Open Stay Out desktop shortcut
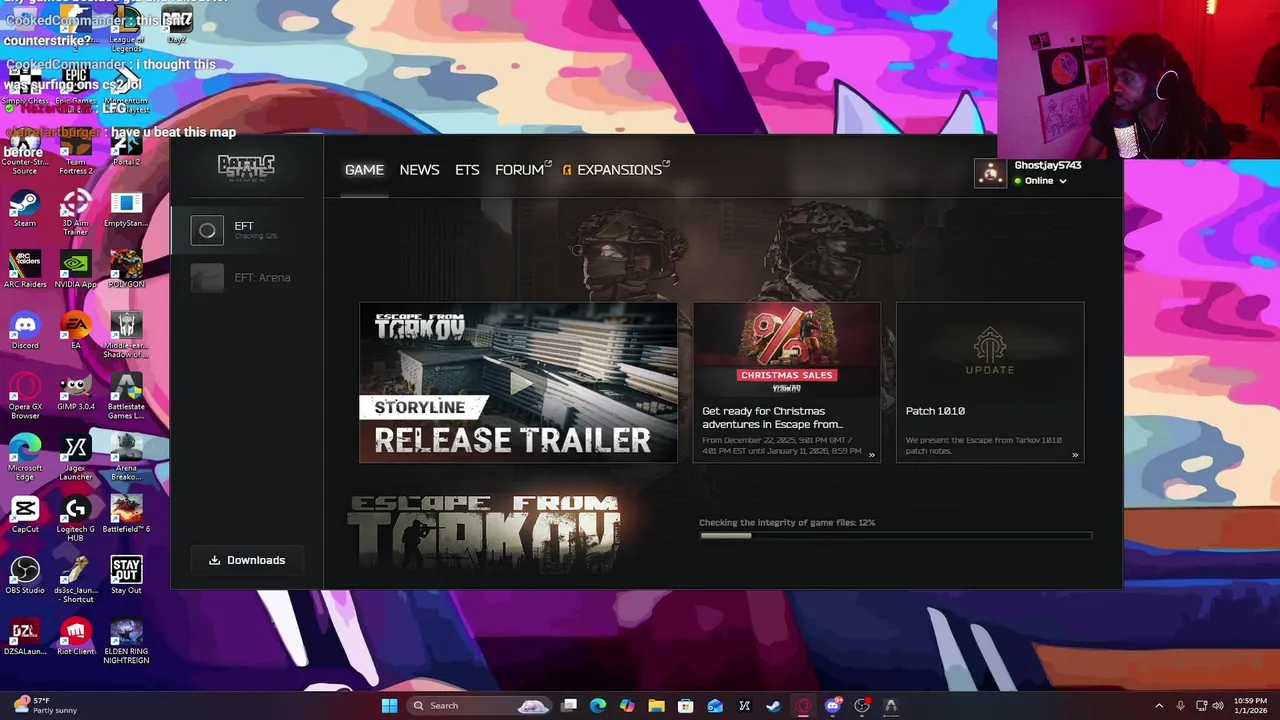This screenshot has height=720, width=1280. (x=126, y=575)
